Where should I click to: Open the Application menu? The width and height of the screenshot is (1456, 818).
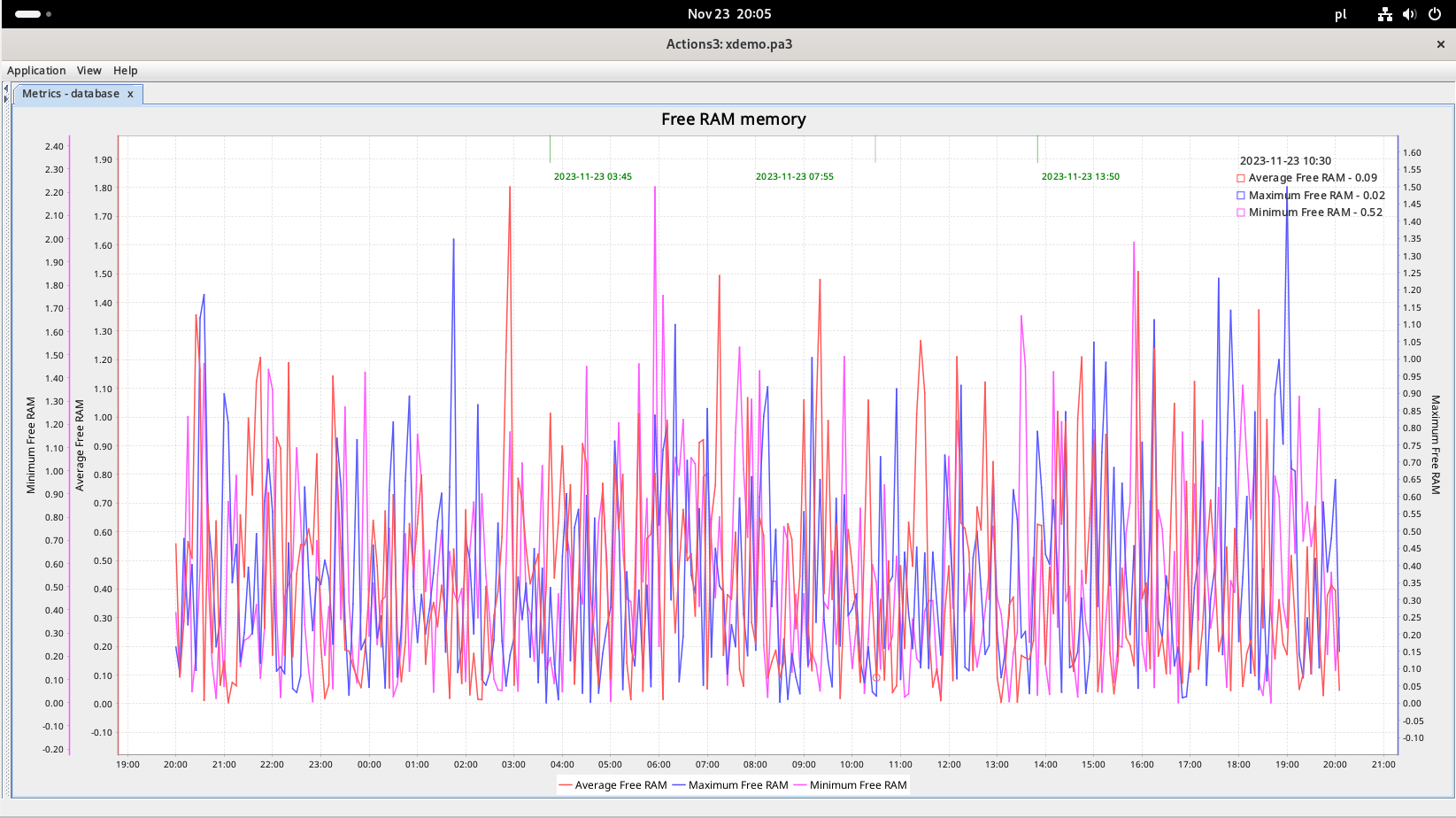(36, 71)
